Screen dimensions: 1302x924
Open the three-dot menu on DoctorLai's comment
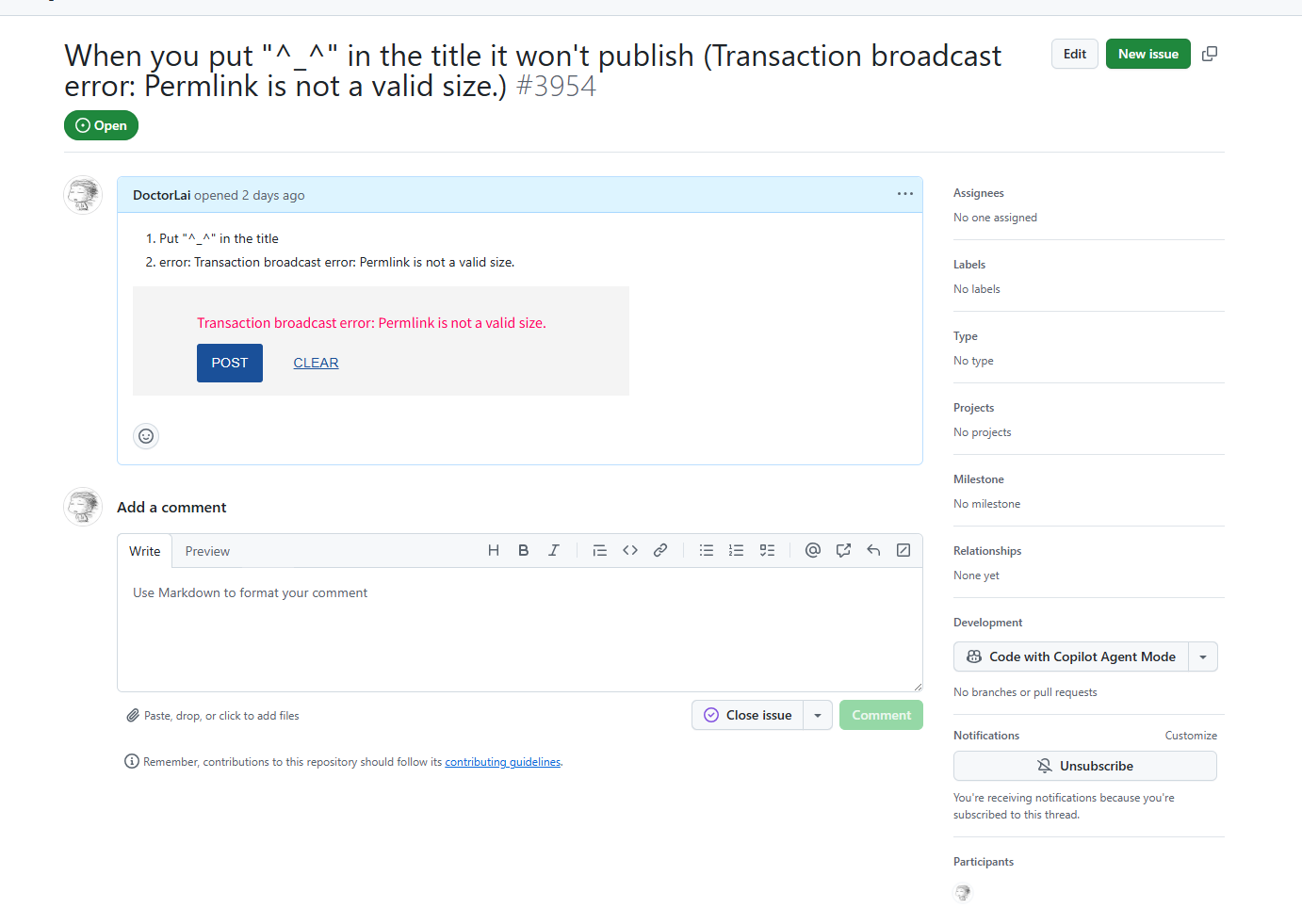[x=905, y=194]
